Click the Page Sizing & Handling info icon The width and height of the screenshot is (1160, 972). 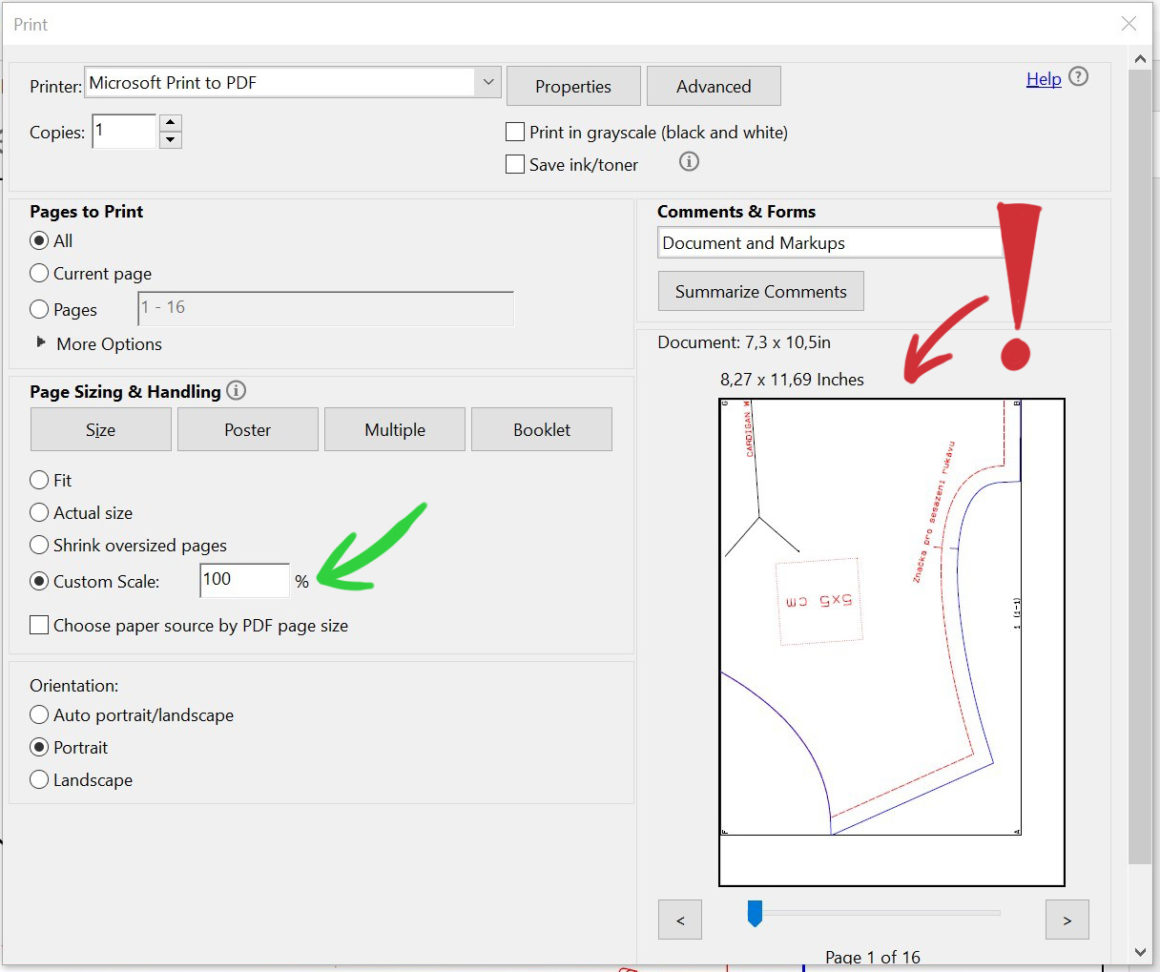click(236, 391)
